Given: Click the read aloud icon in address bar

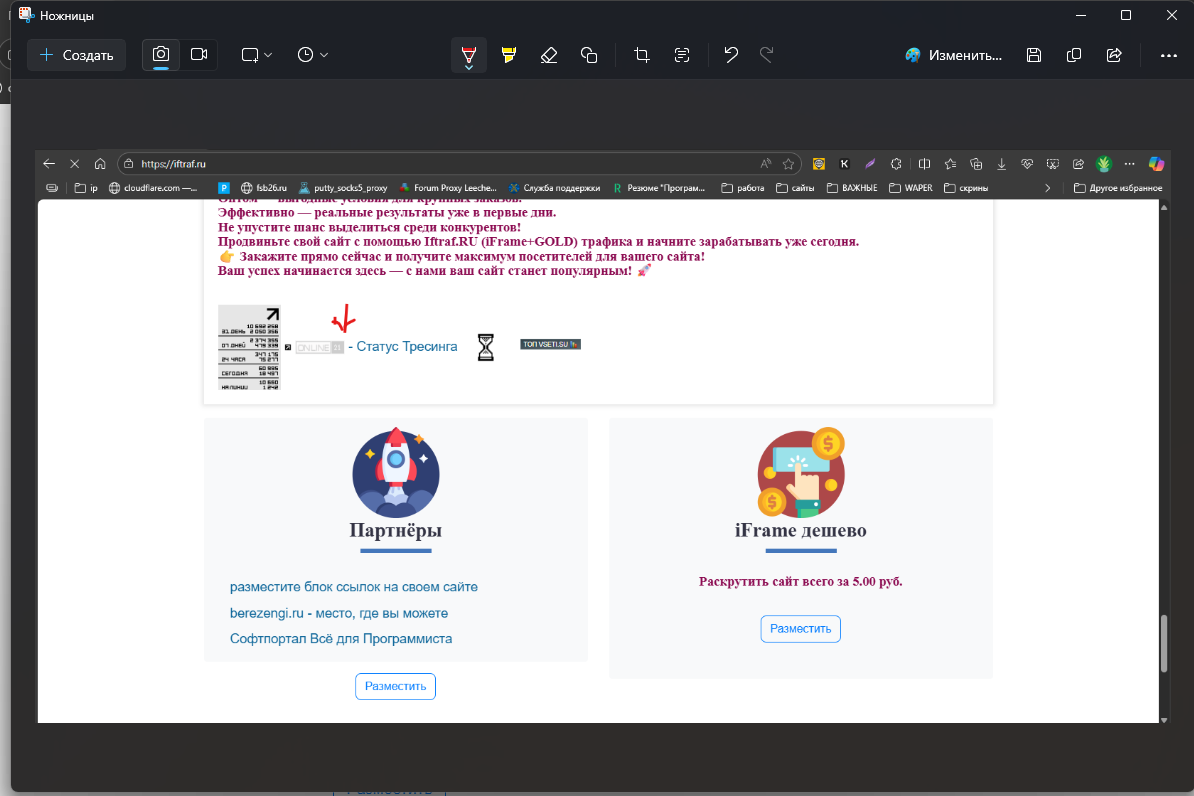Looking at the screenshot, I should coord(765,164).
